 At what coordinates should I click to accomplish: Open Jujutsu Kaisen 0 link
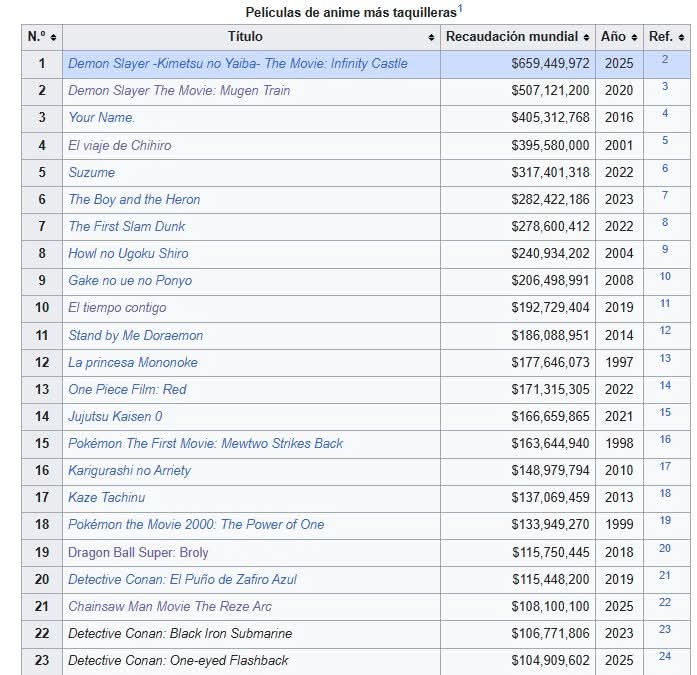point(116,417)
